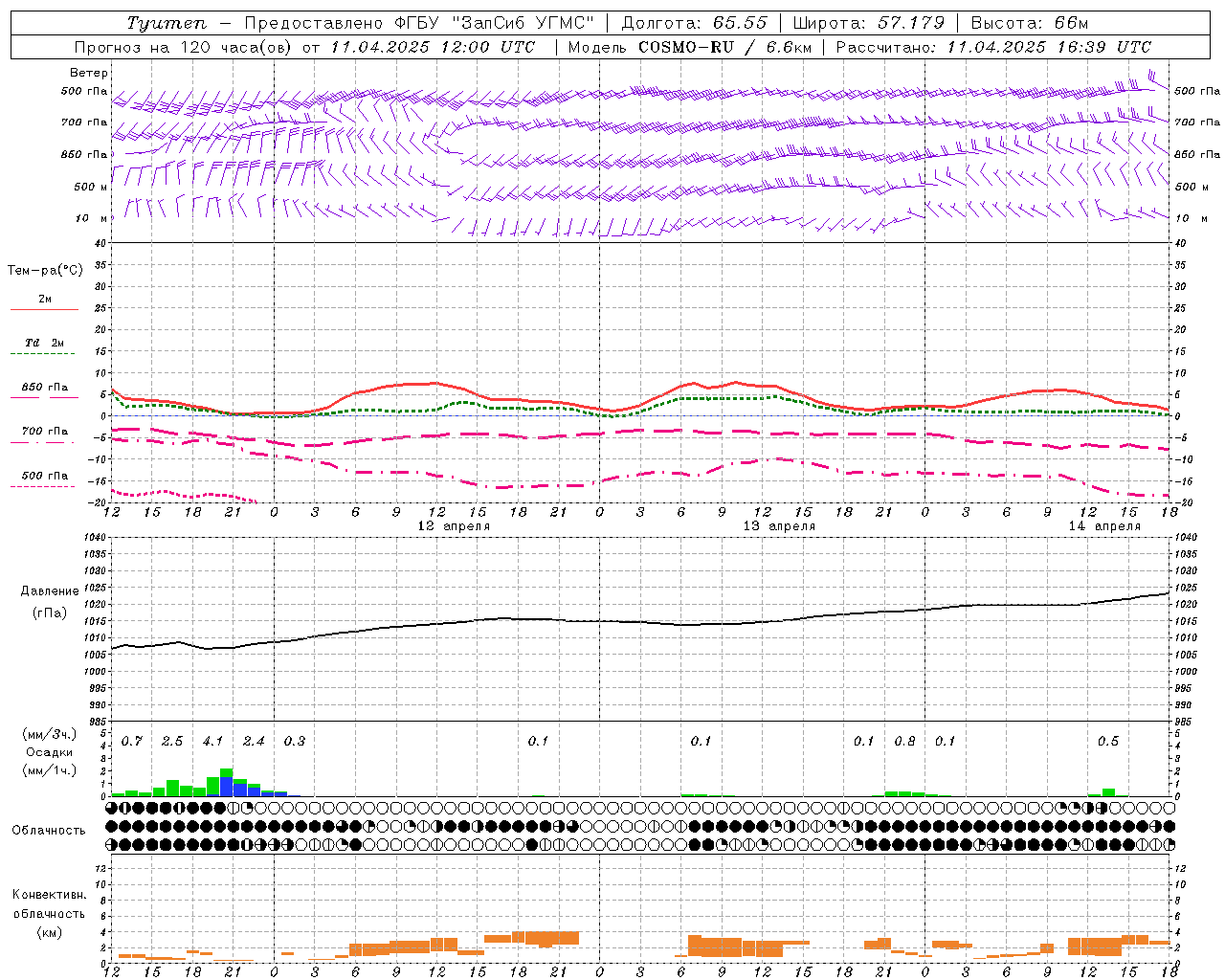Select the Высота: 66м header entry
The width and height of the screenshot is (1225, 980).
[1030, 23]
